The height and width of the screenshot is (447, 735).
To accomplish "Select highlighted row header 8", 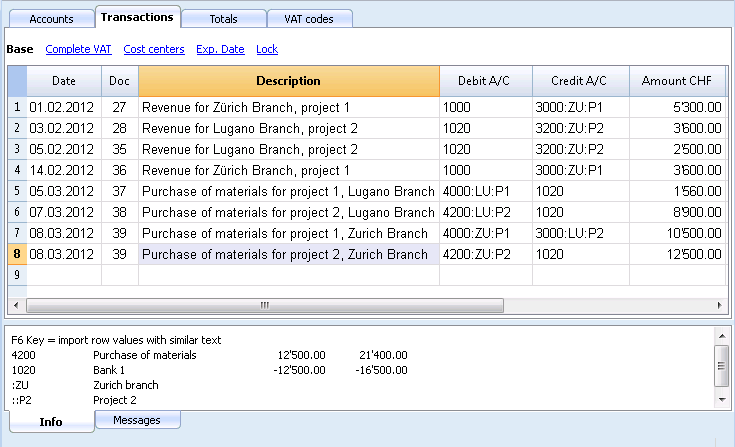I will 17,254.
